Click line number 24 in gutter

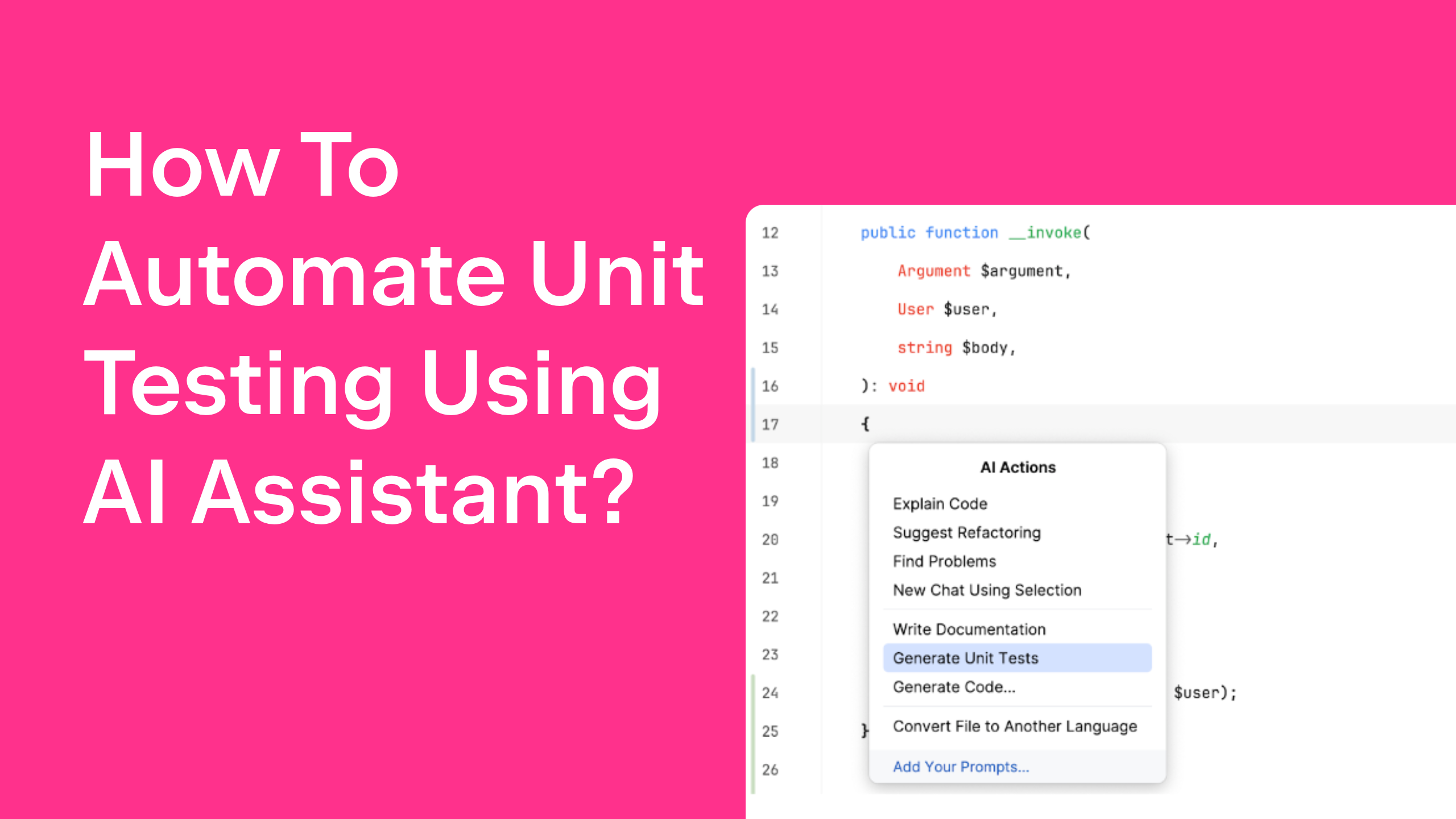[770, 693]
